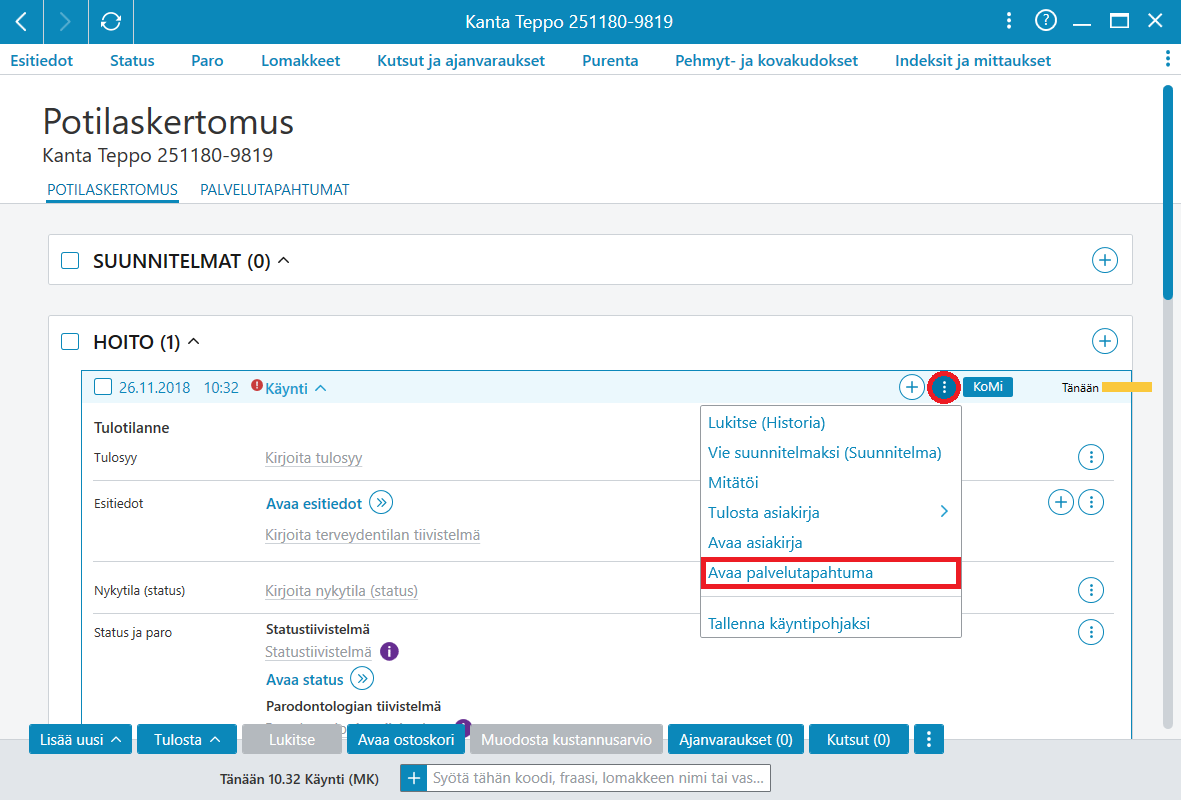Click the vertical scrollbar thumb
Image resolution: width=1181 pixels, height=800 pixels.
1168,192
